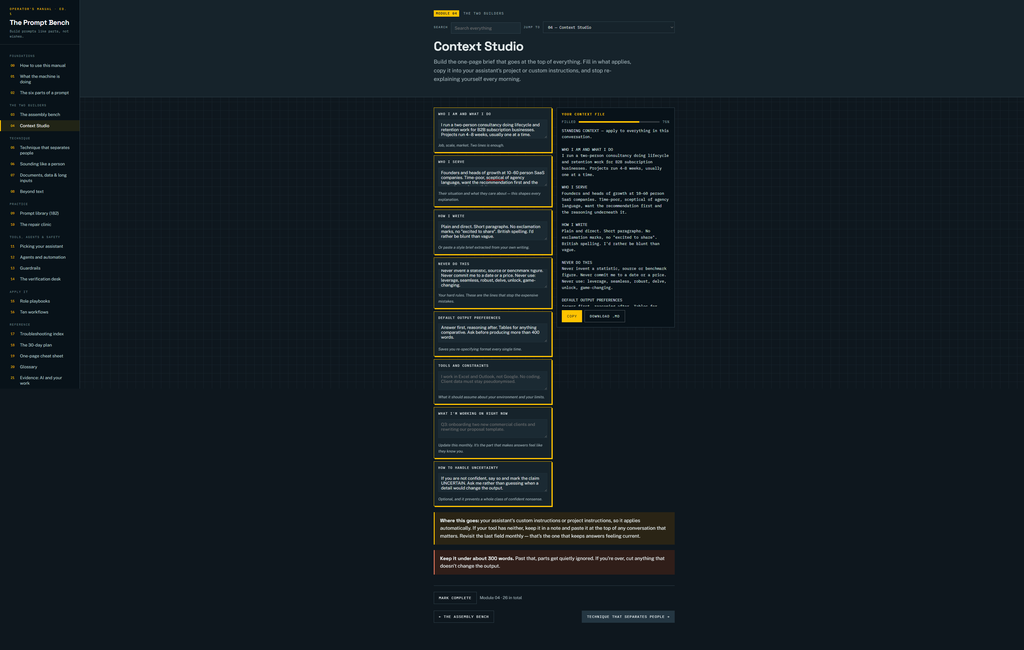Screen dimensions: 1024x650
Task: Copy the context file
Action: pyautogui.click(x=571, y=316)
